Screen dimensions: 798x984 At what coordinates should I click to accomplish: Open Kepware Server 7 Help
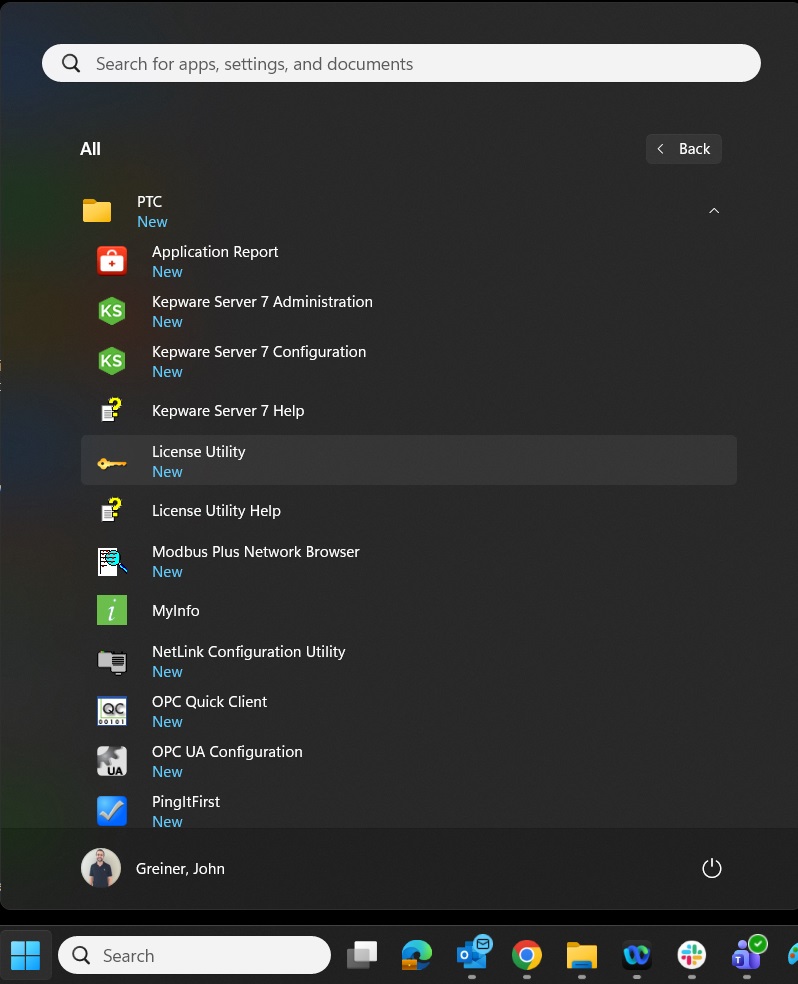(x=228, y=411)
